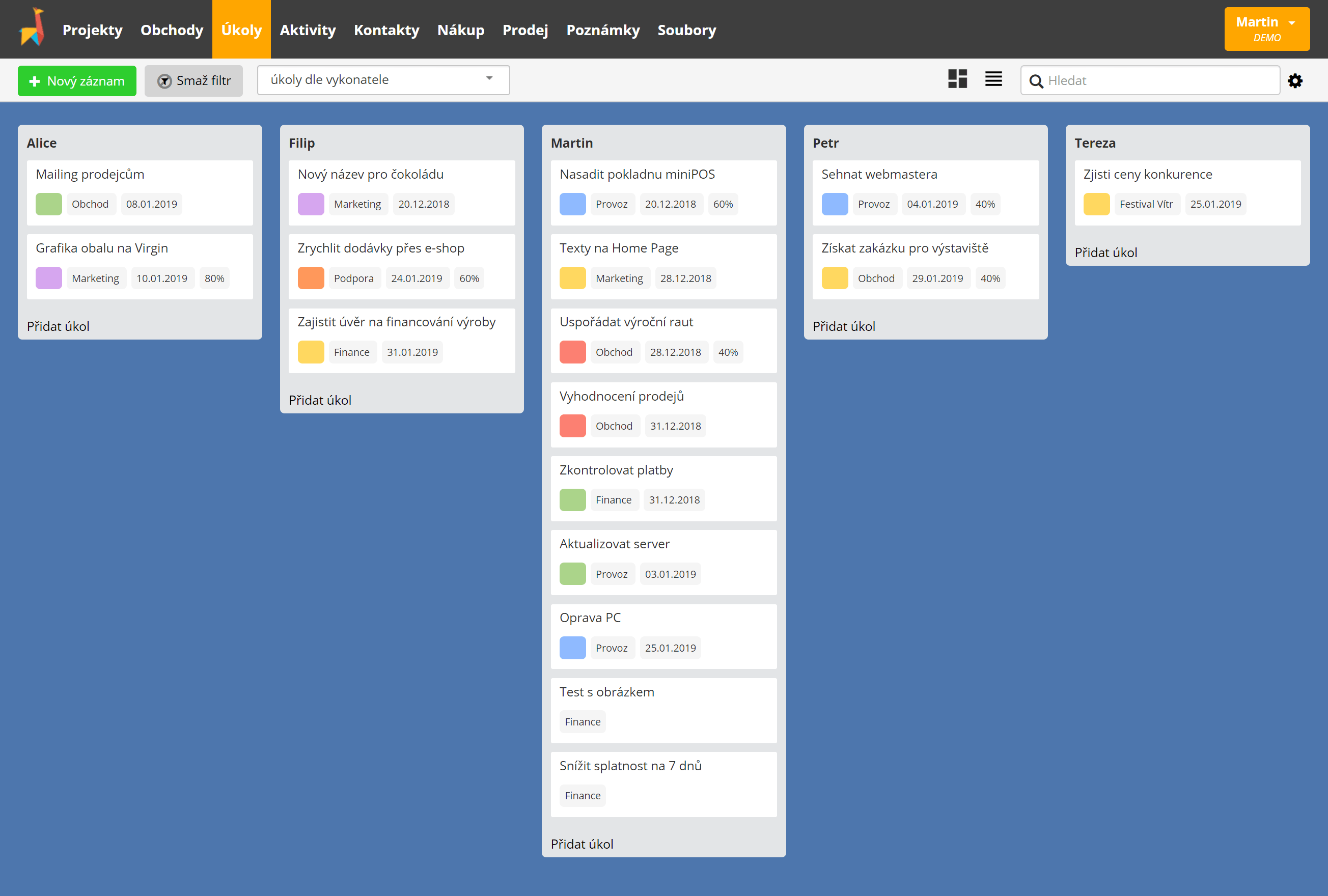
Task: Click purple swatch on Grafika obalu na Virgin
Action: pyautogui.click(x=48, y=278)
